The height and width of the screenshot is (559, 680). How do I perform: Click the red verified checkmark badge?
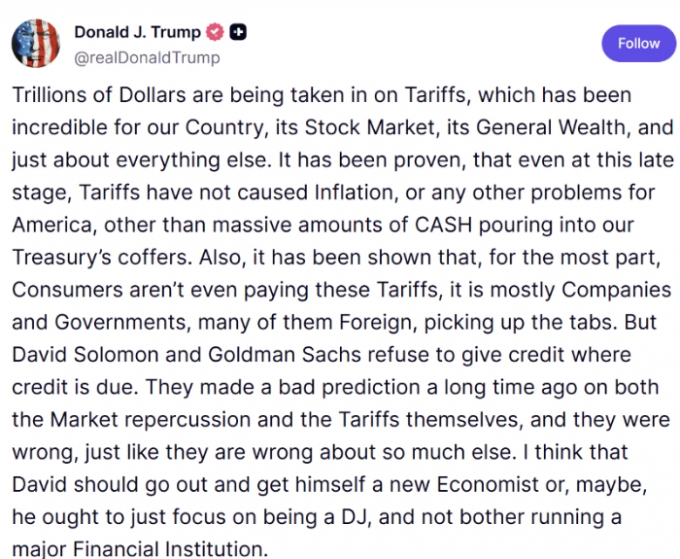coord(216,31)
